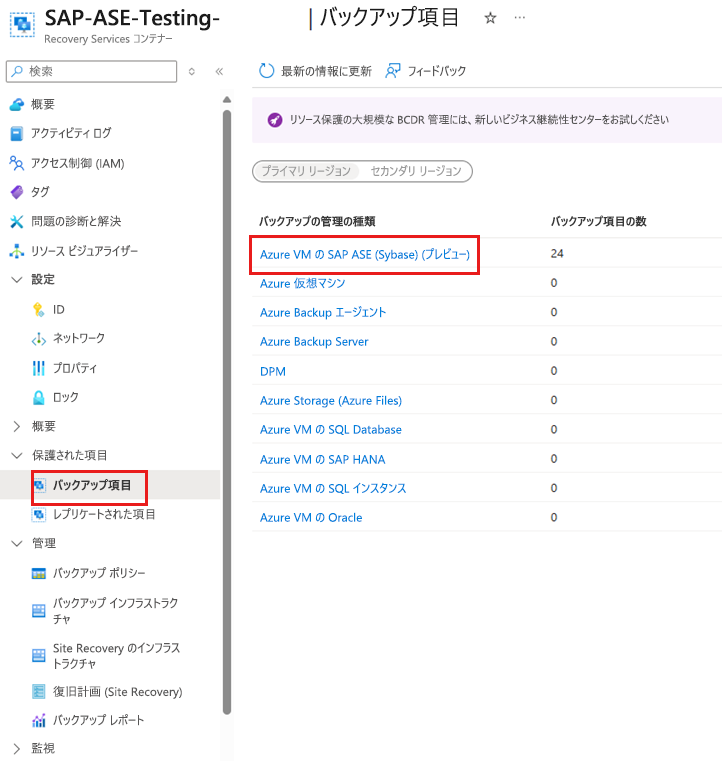Click the バックアップ項目の数 column header
Image resolution: width=722 pixels, height=761 pixels.
(x=598, y=222)
